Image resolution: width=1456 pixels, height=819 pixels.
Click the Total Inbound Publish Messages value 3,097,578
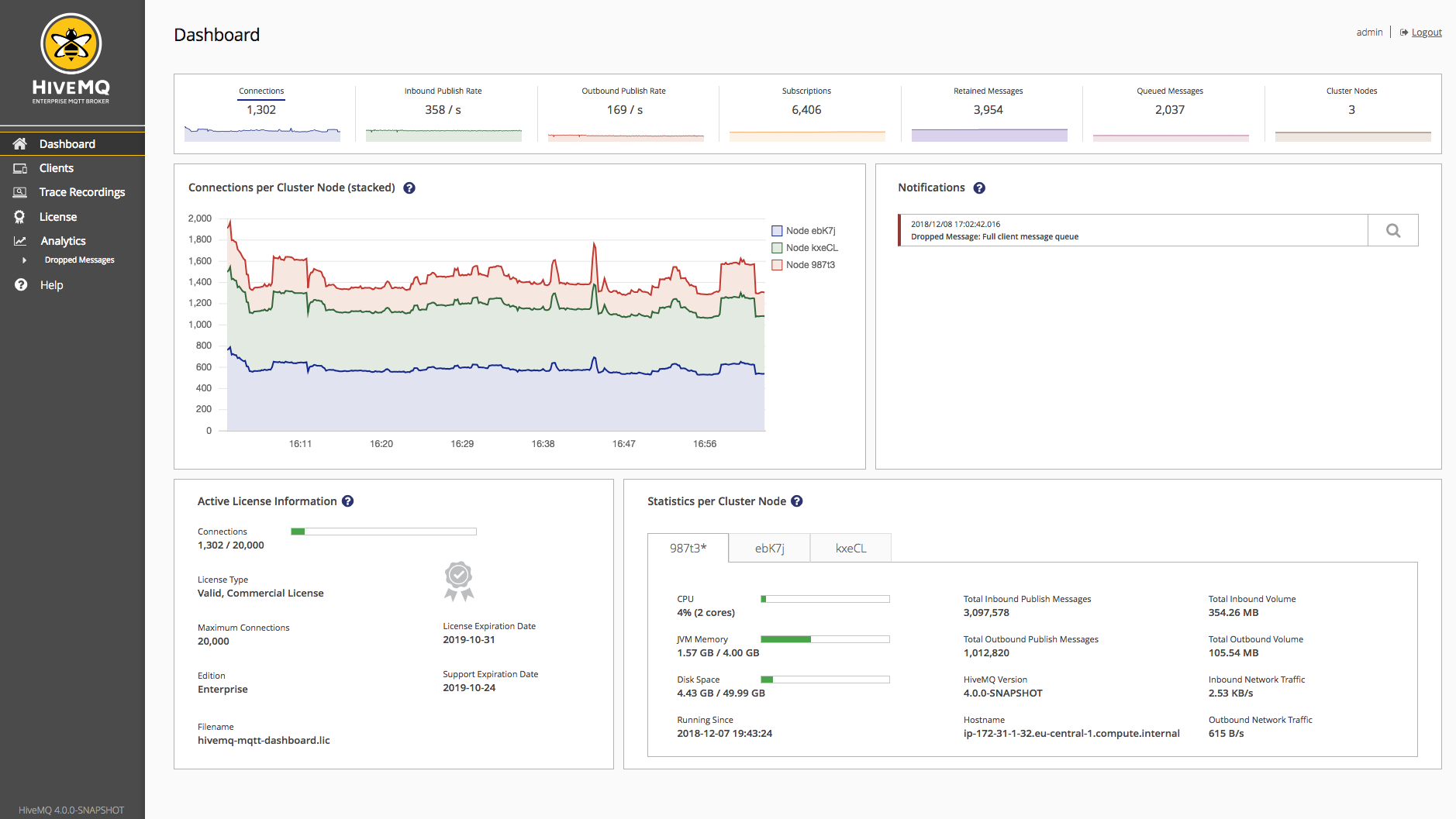(986, 613)
